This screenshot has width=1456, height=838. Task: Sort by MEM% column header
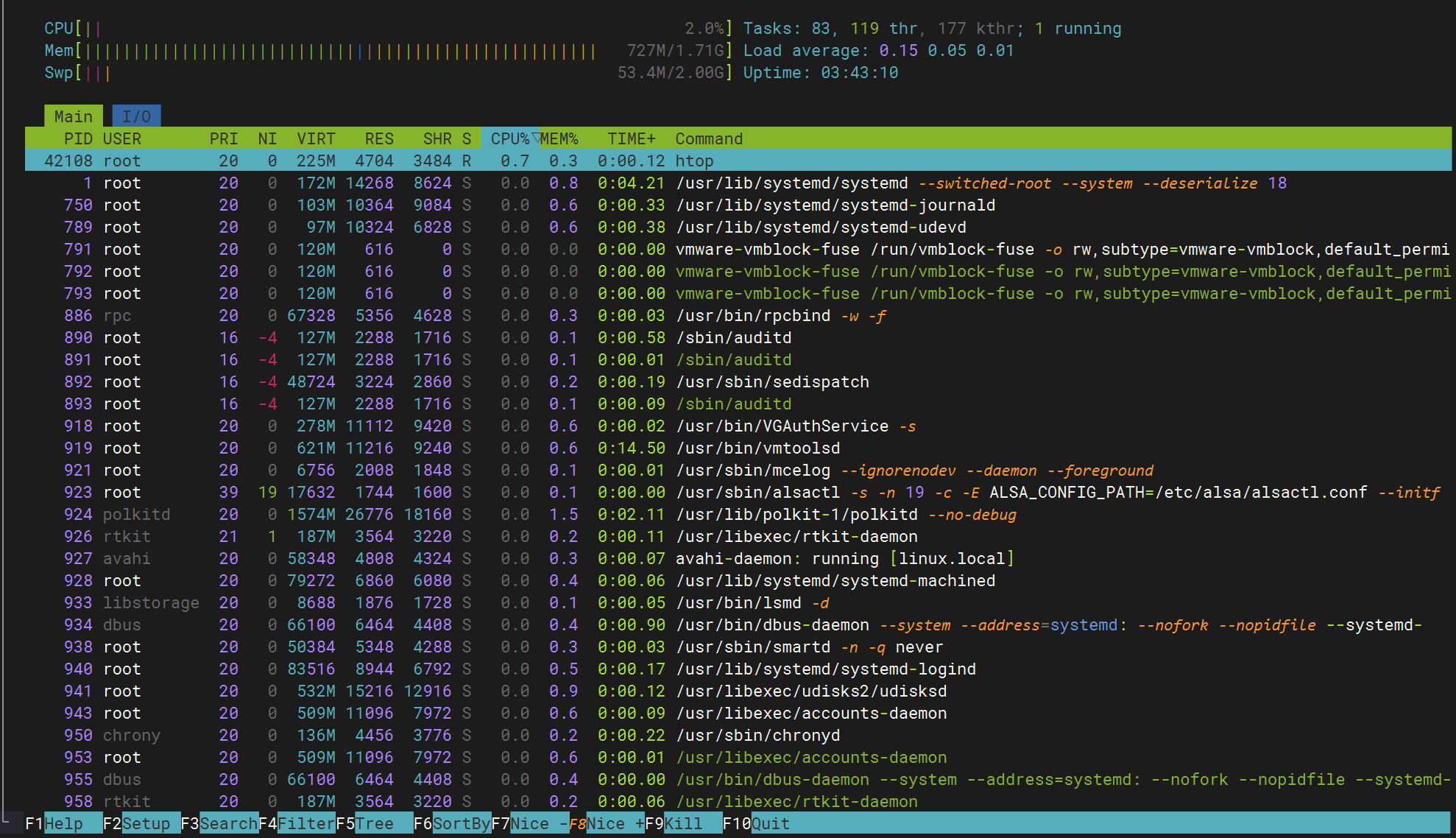559,138
